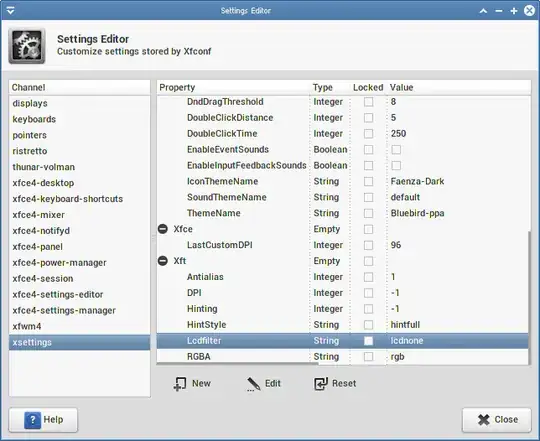Enable the EnableInputFeedbackSounds value checkbox
The width and height of the screenshot is (540, 441).
396,166
